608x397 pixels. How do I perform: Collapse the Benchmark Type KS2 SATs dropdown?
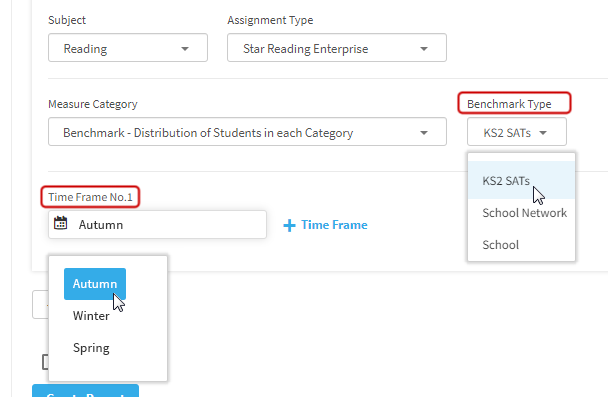516,132
